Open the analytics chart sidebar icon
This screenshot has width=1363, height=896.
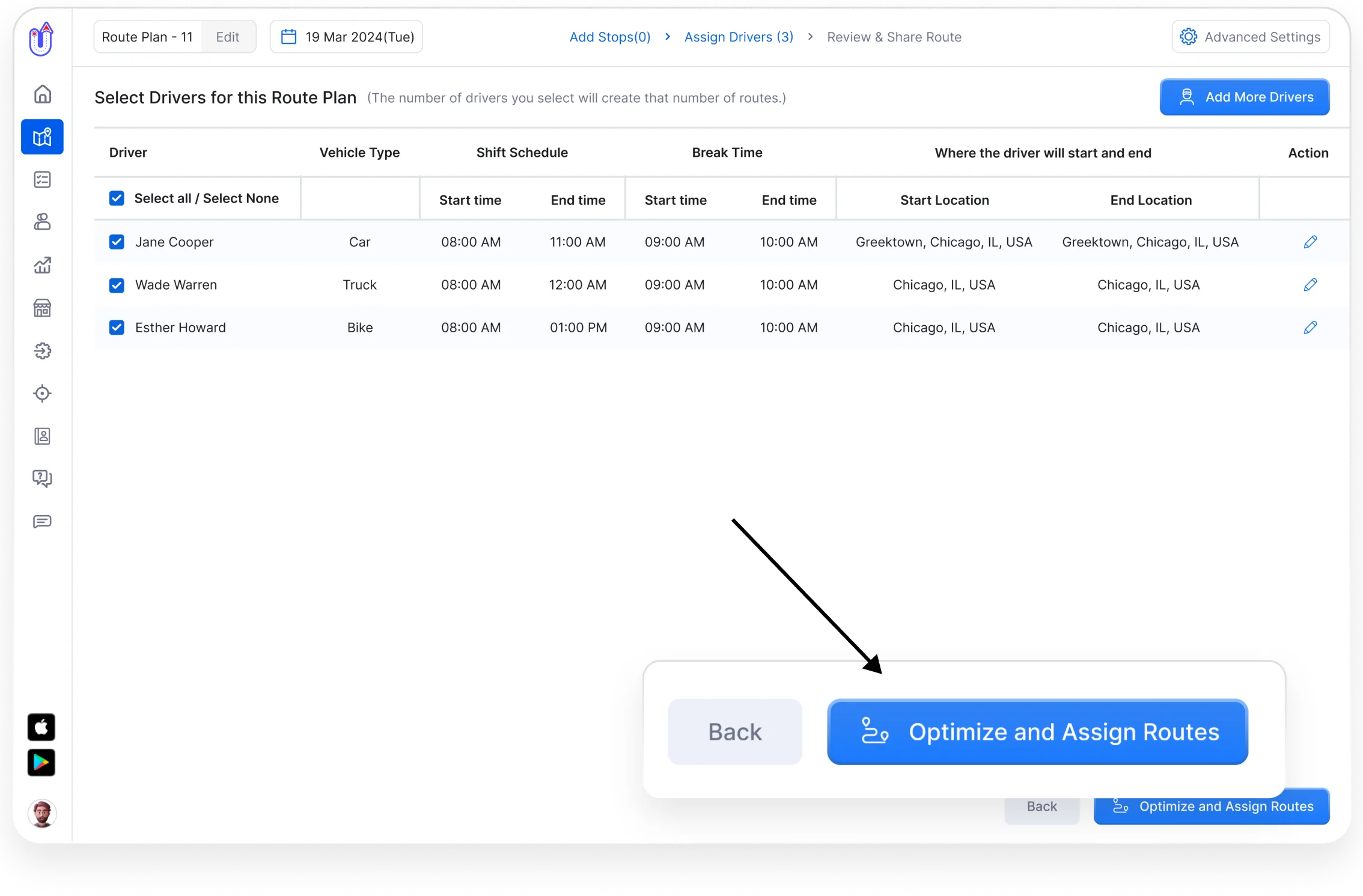pos(42,265)
